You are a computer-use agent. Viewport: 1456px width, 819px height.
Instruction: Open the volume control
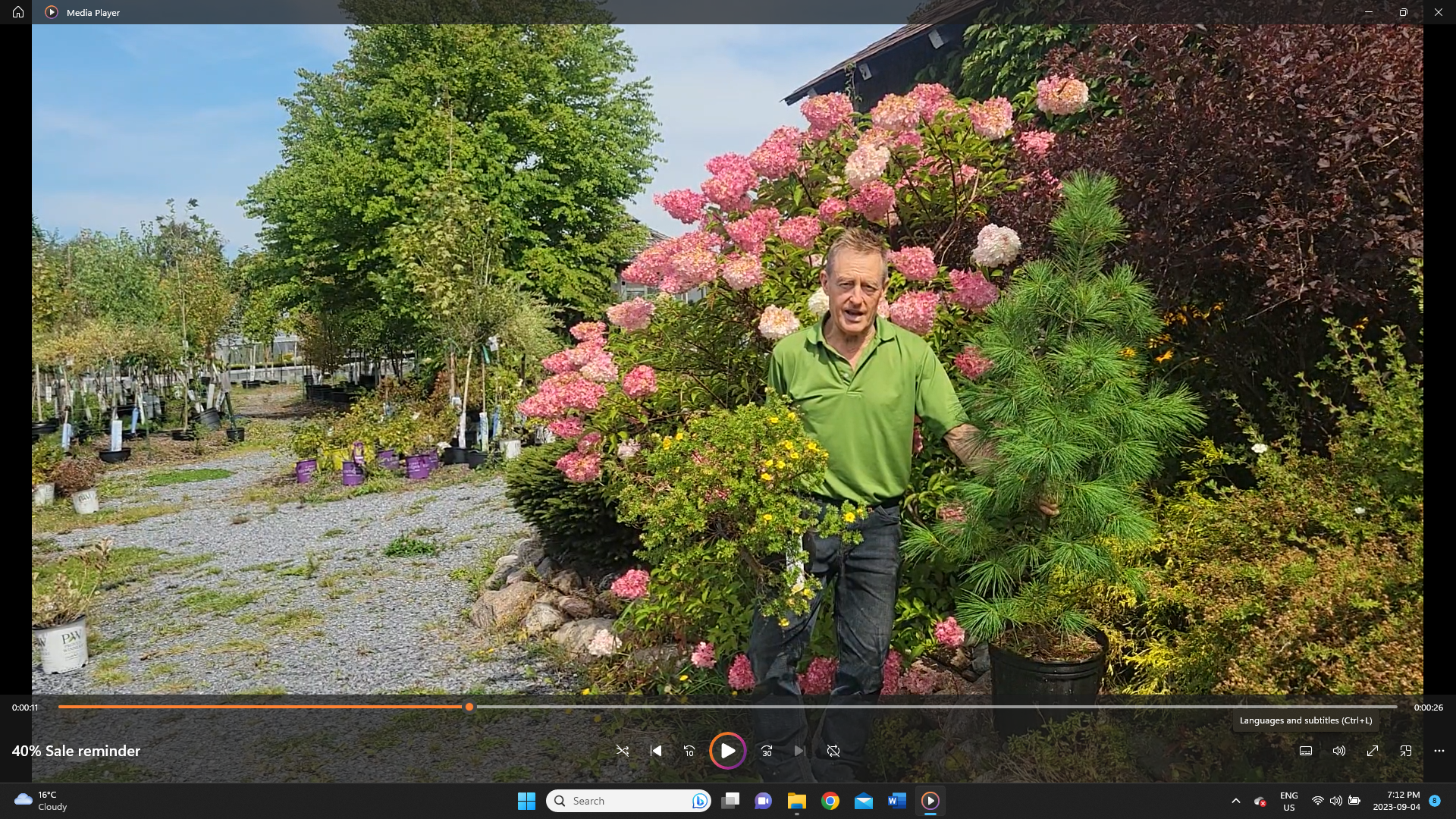(1339, 751)
